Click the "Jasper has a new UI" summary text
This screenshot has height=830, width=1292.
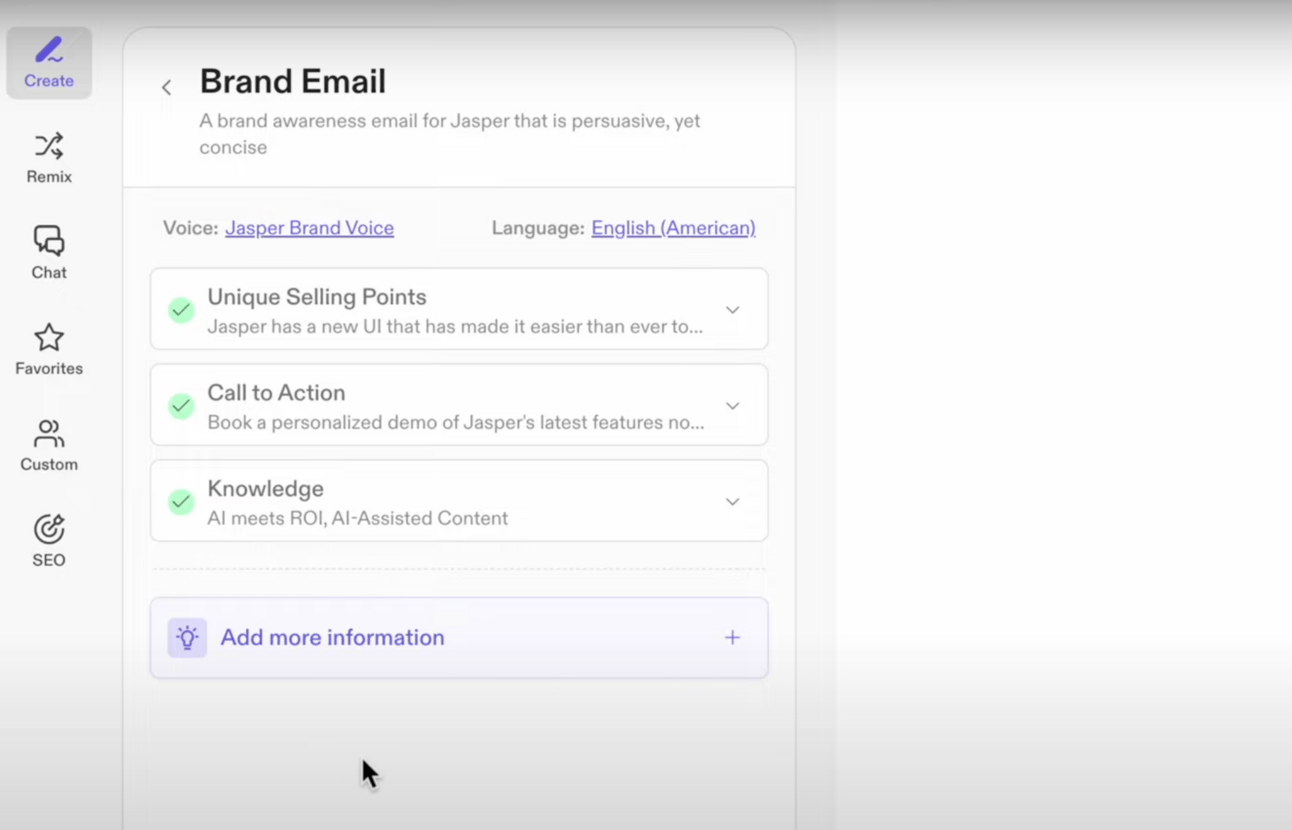tap(455, 327)
